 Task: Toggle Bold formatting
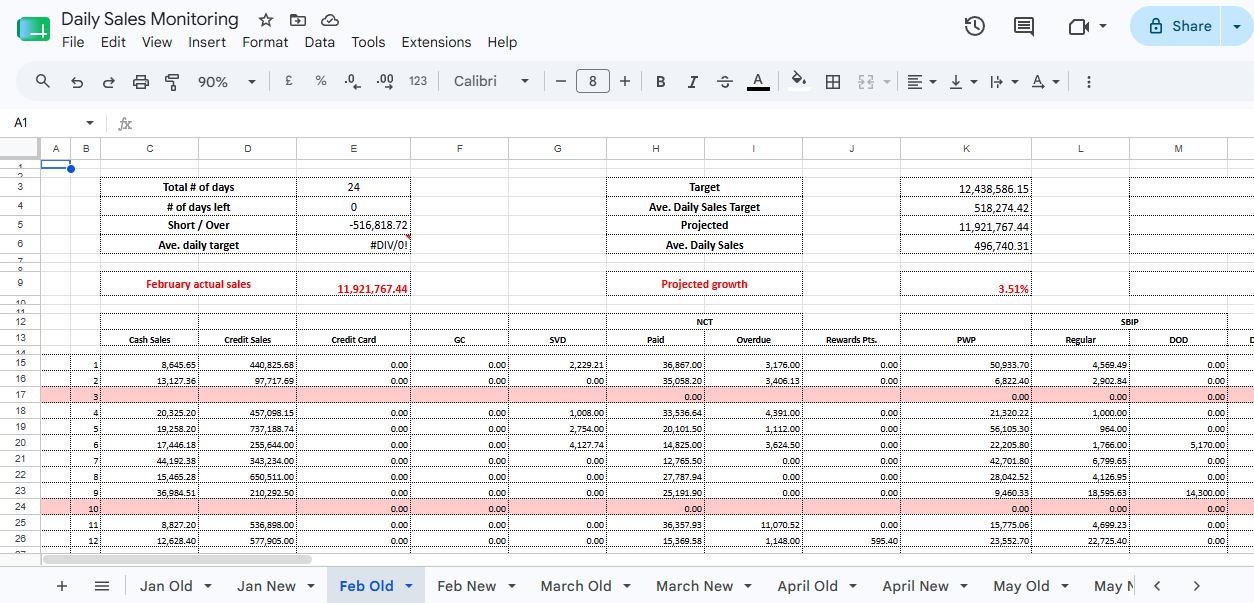coord(660,82)
